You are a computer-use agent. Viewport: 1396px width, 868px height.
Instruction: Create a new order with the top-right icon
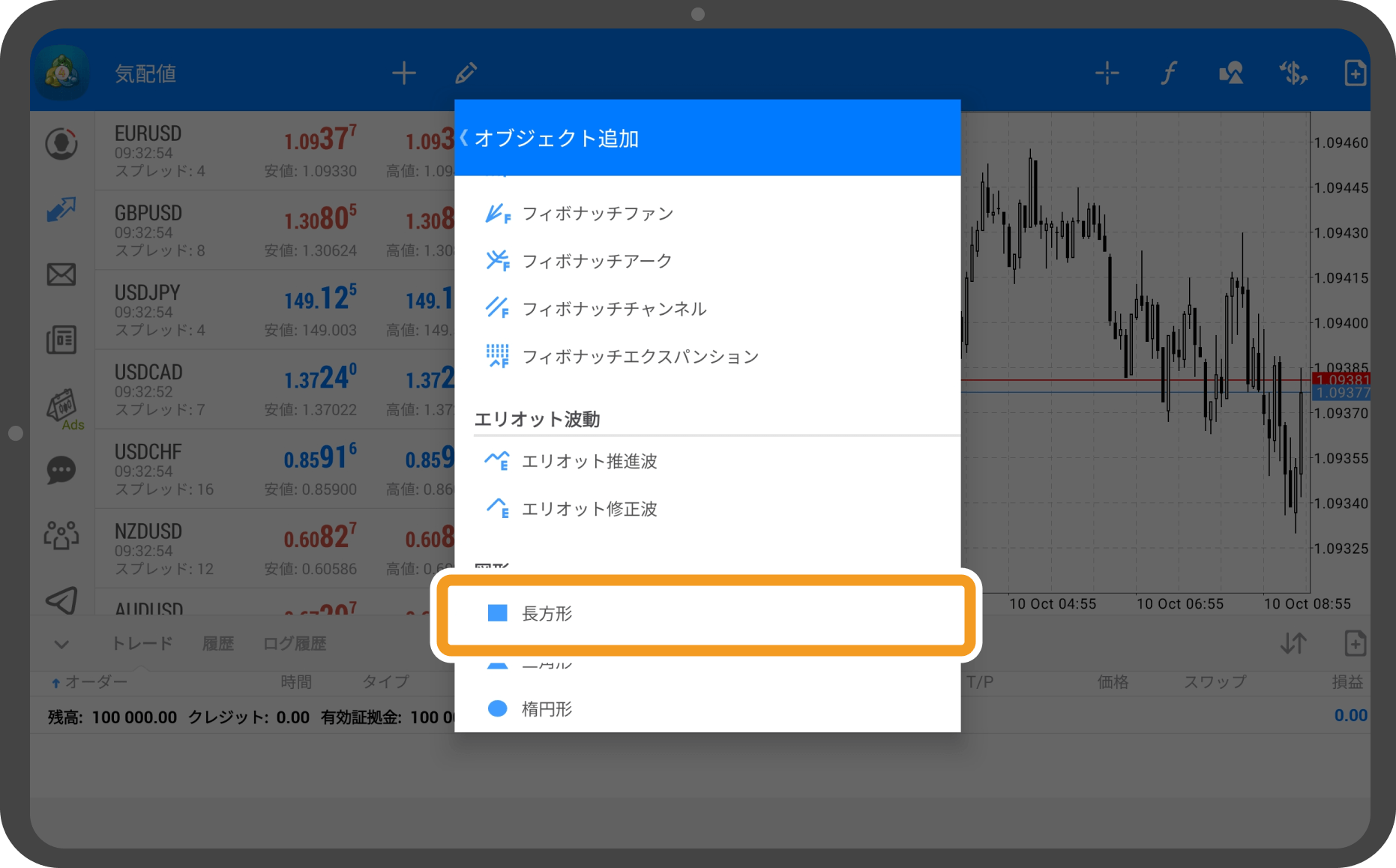click(1356, 73)
